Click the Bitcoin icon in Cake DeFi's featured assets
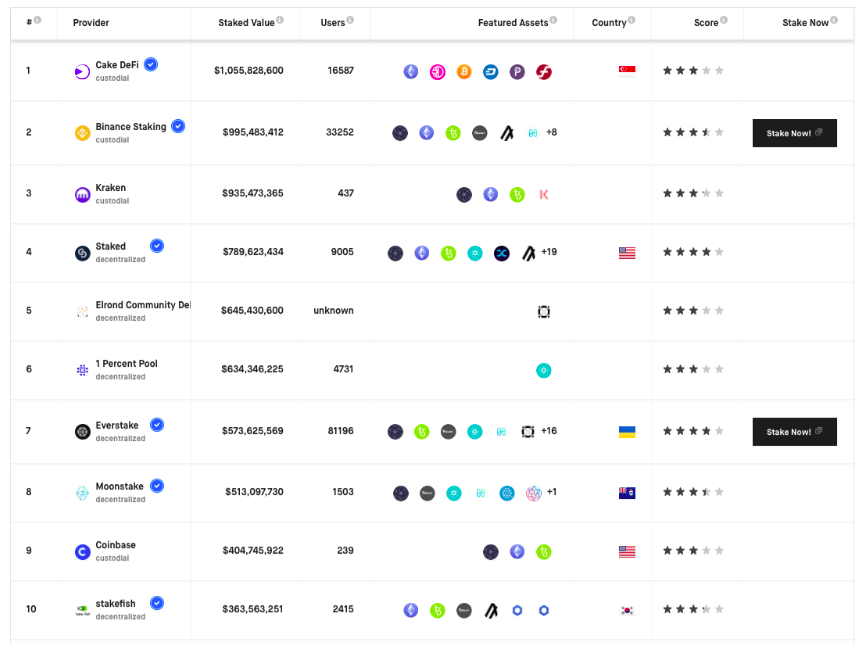 coord(463,71)
